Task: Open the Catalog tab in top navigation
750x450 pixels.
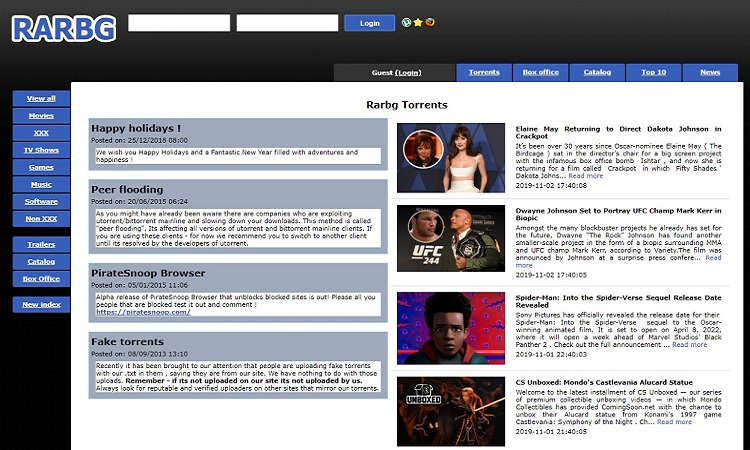Action: 597,72
